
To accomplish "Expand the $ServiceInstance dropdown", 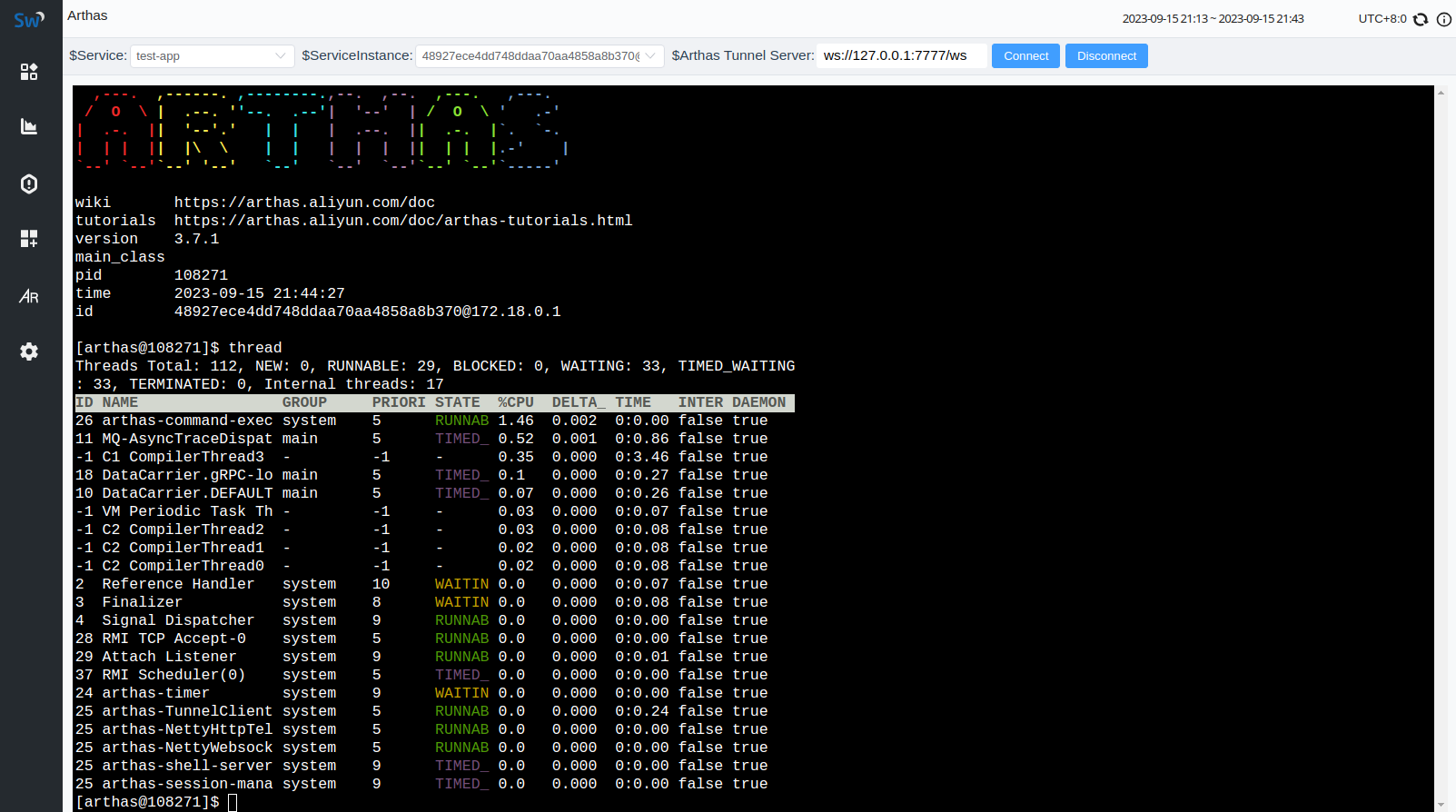I will (x=539, y=56).
